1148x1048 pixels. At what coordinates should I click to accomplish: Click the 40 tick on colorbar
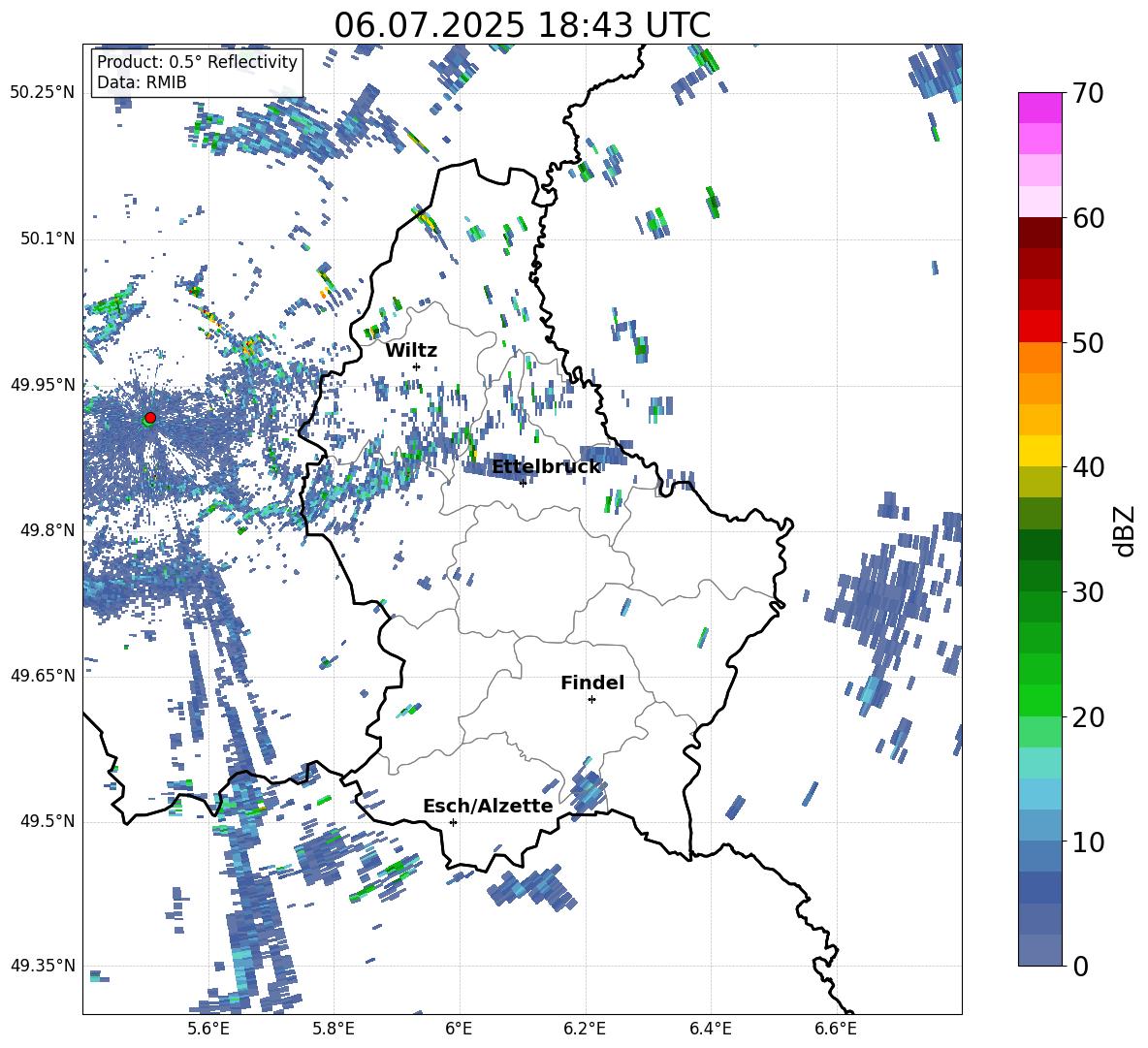(1088, 467)
